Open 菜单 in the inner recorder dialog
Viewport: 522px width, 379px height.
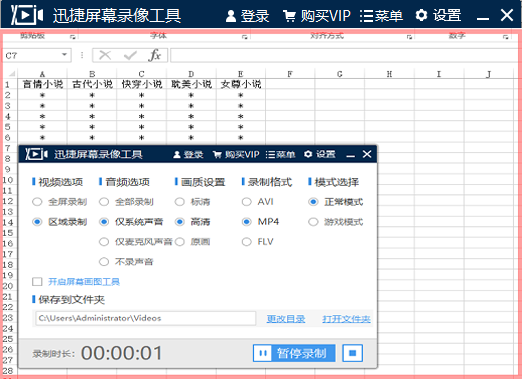280,154
